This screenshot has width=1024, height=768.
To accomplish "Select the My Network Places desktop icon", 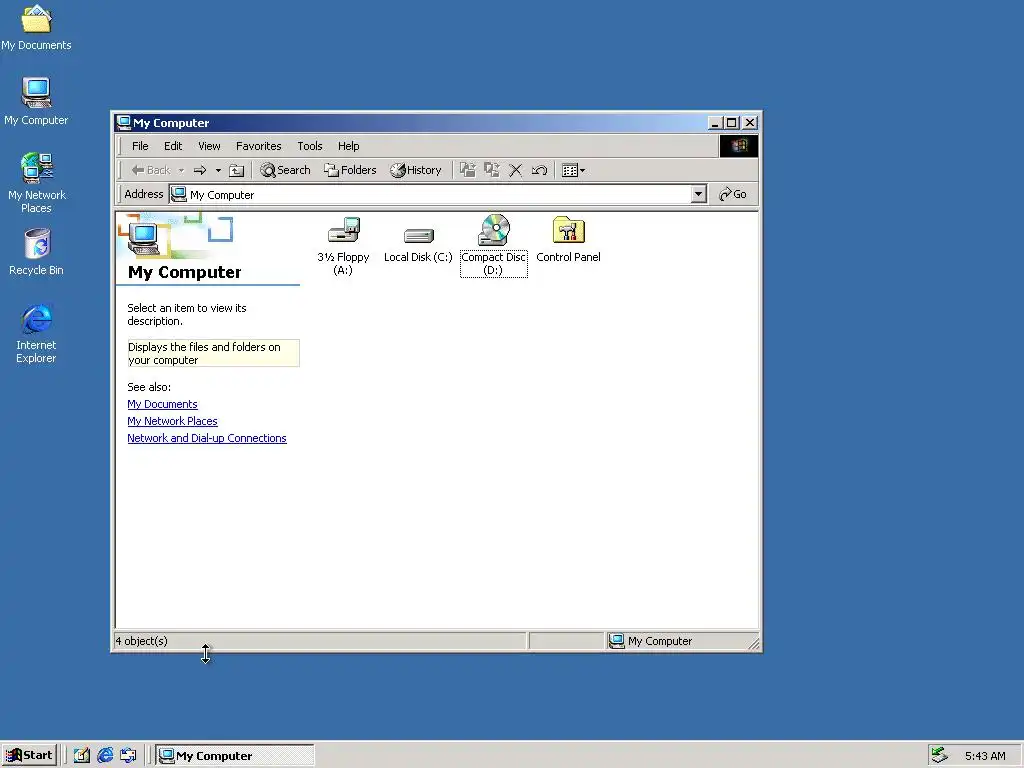I will [x=37, y=183].
